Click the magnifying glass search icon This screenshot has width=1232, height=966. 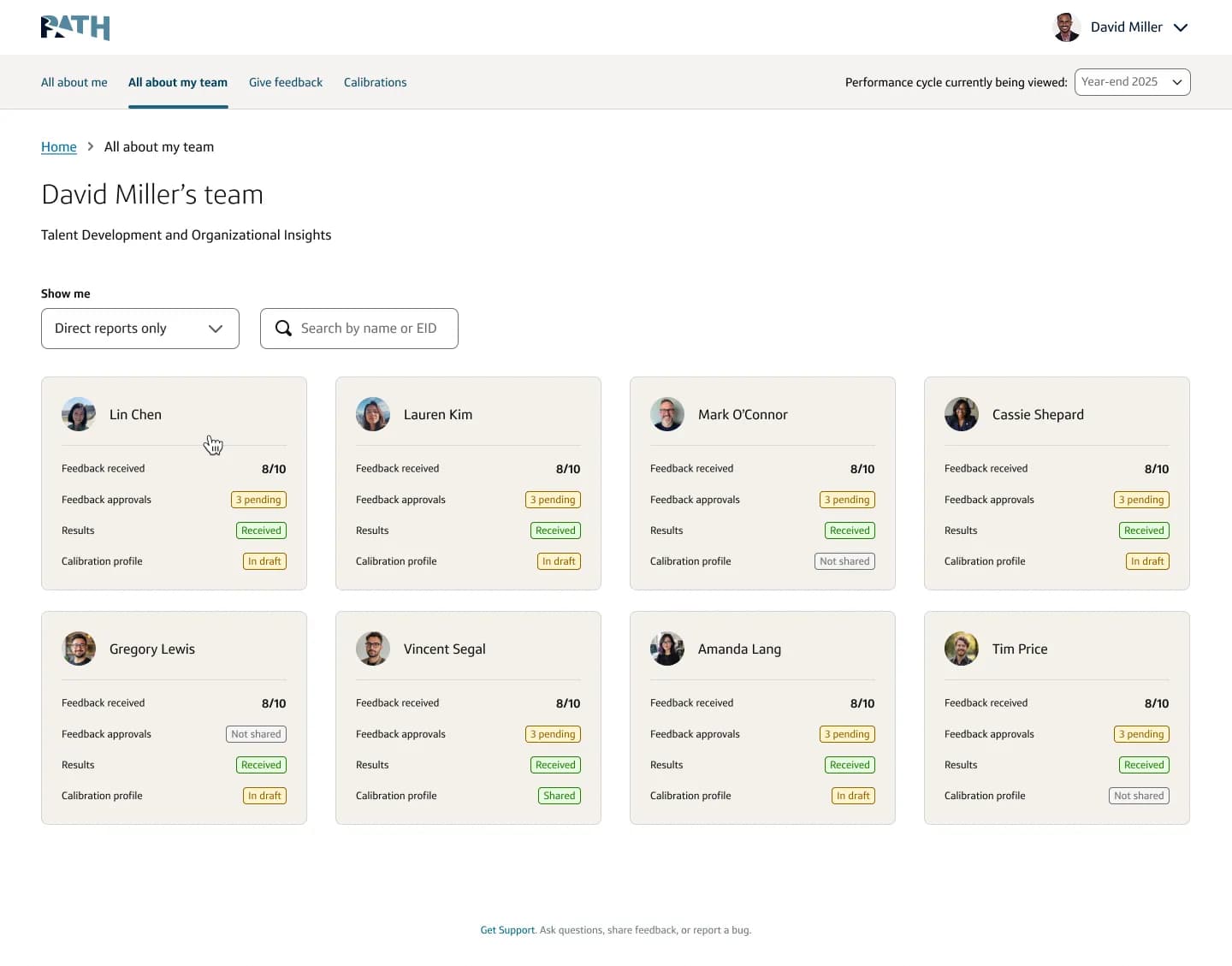283,329
